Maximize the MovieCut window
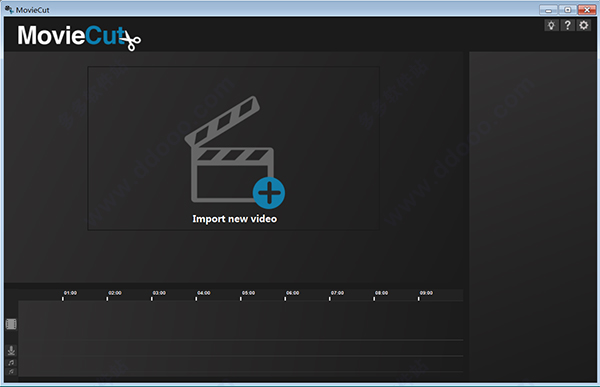The height and width of the screenshot is (387, 600). pyautogui.click(x=568, y=10)
